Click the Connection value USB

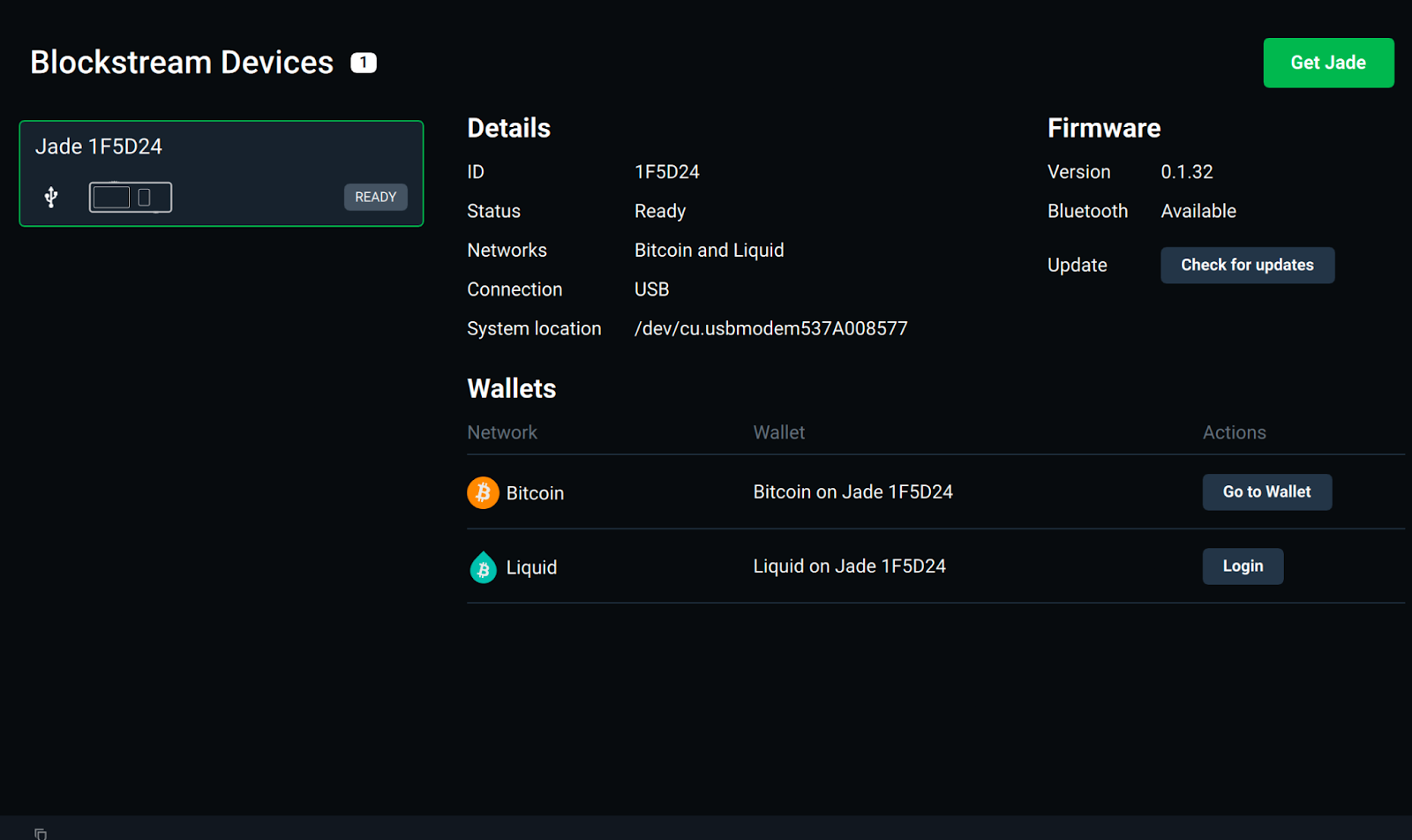click(x=651, y=289)
